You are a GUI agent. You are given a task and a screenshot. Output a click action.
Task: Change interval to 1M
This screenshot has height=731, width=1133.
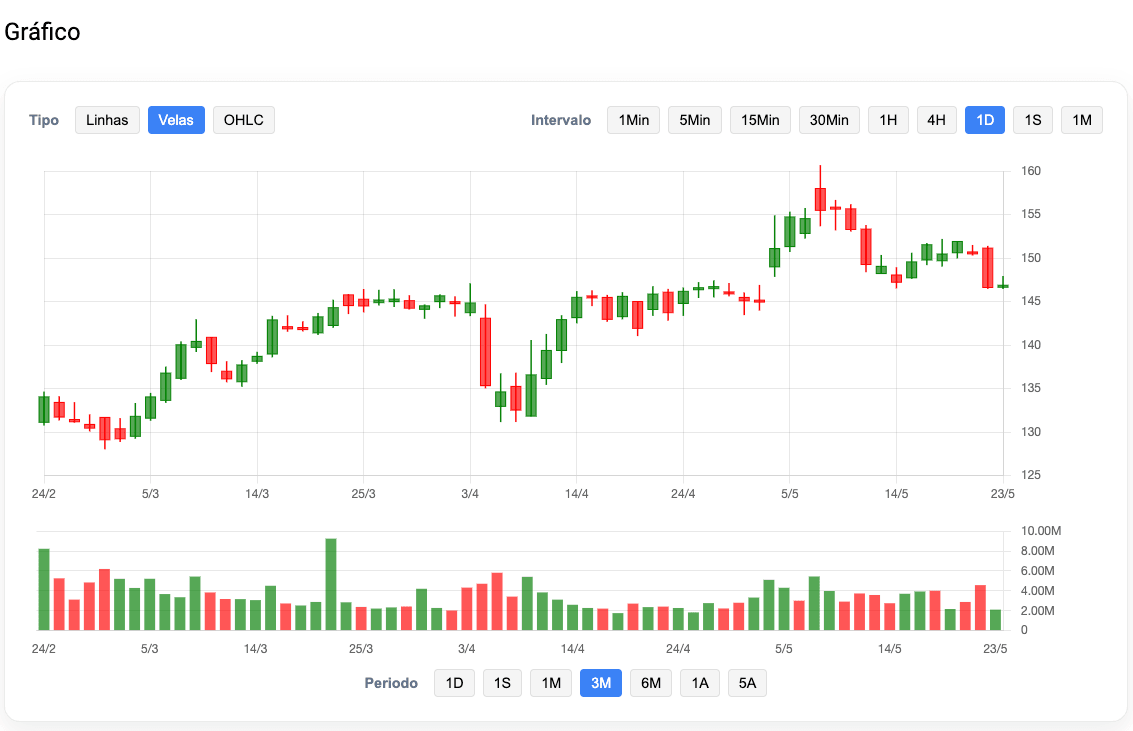[x=1081, y=120]
